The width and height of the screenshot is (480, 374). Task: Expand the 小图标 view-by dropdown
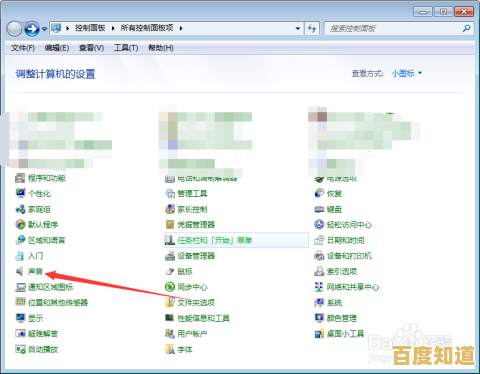[x=407, y=73]
